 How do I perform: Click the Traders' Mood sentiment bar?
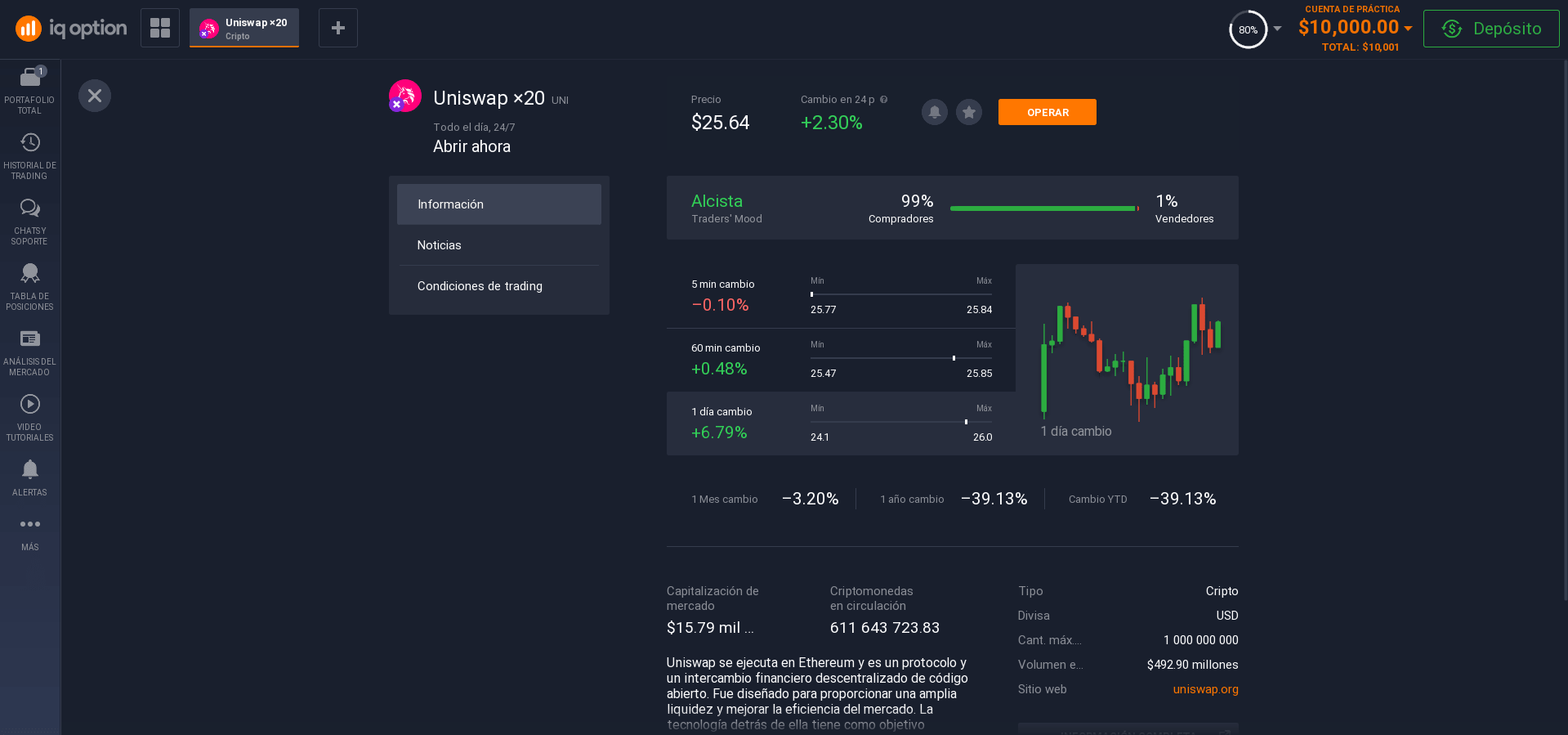pos(1043,208)
